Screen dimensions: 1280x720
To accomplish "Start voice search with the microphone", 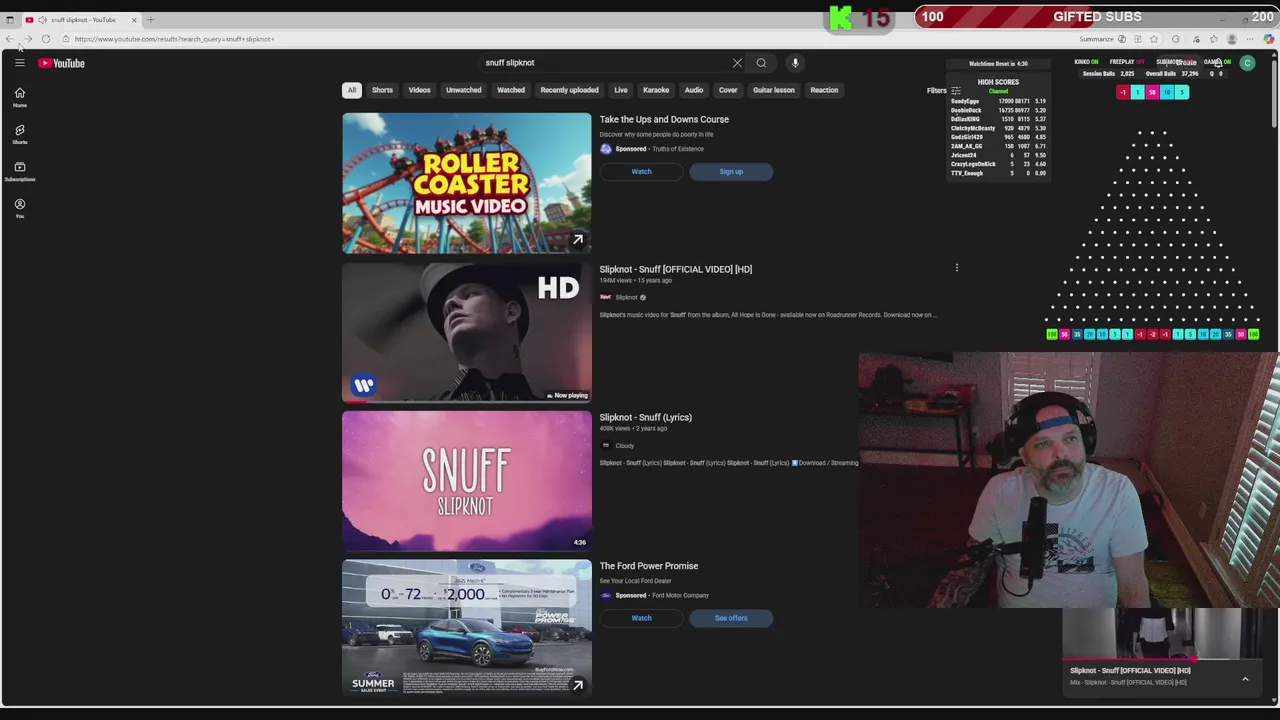I will pos(795,63).
